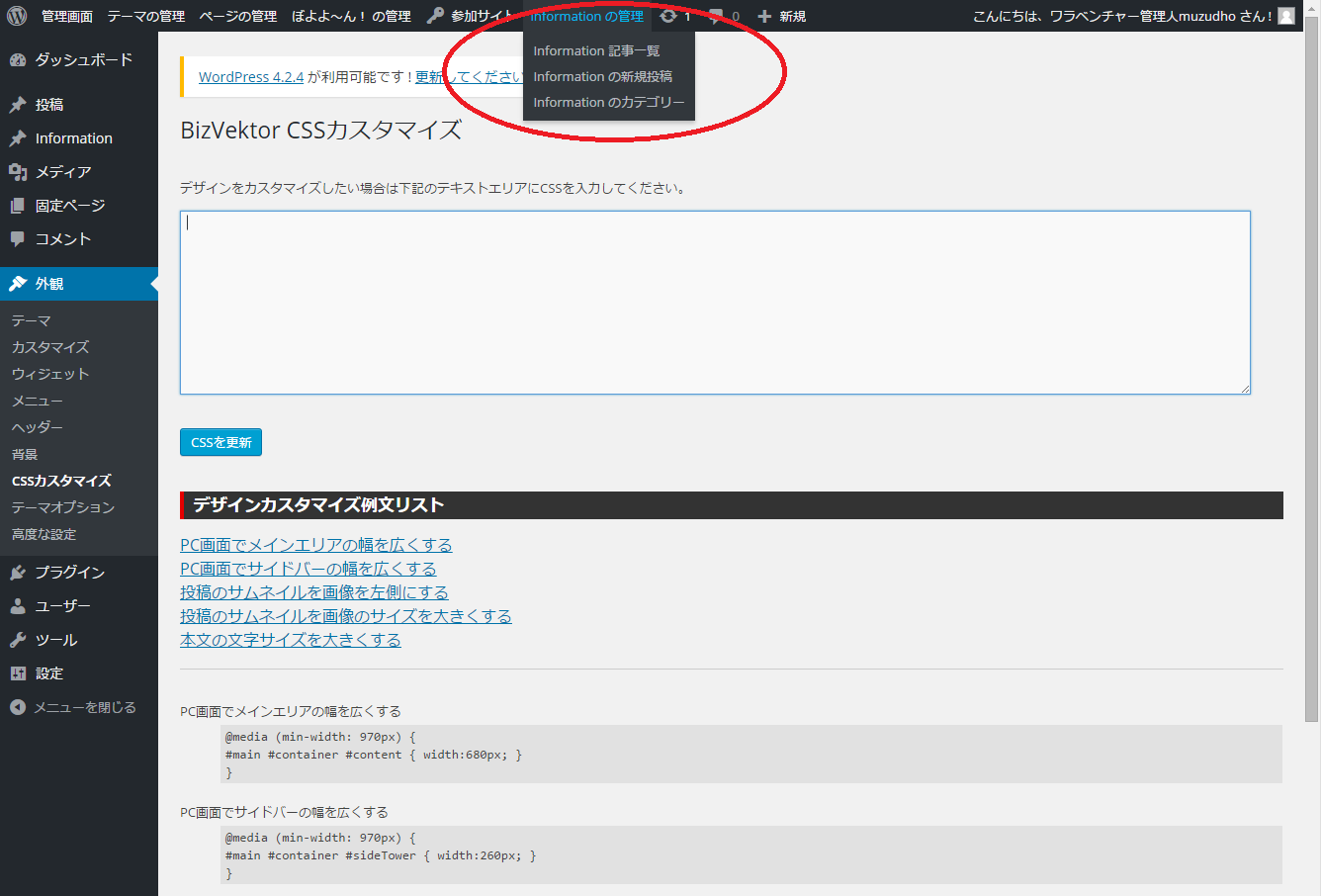
Task: Click the デザインカスタマイズ例文リスト section heading
Action: click(x=732, y=505)
